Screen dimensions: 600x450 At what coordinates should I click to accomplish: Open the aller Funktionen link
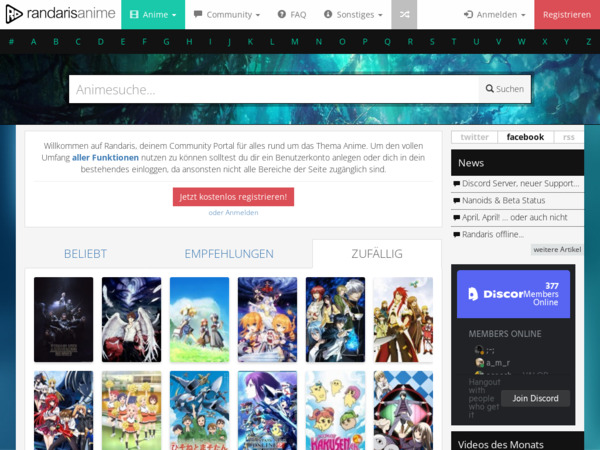point(105,158)
